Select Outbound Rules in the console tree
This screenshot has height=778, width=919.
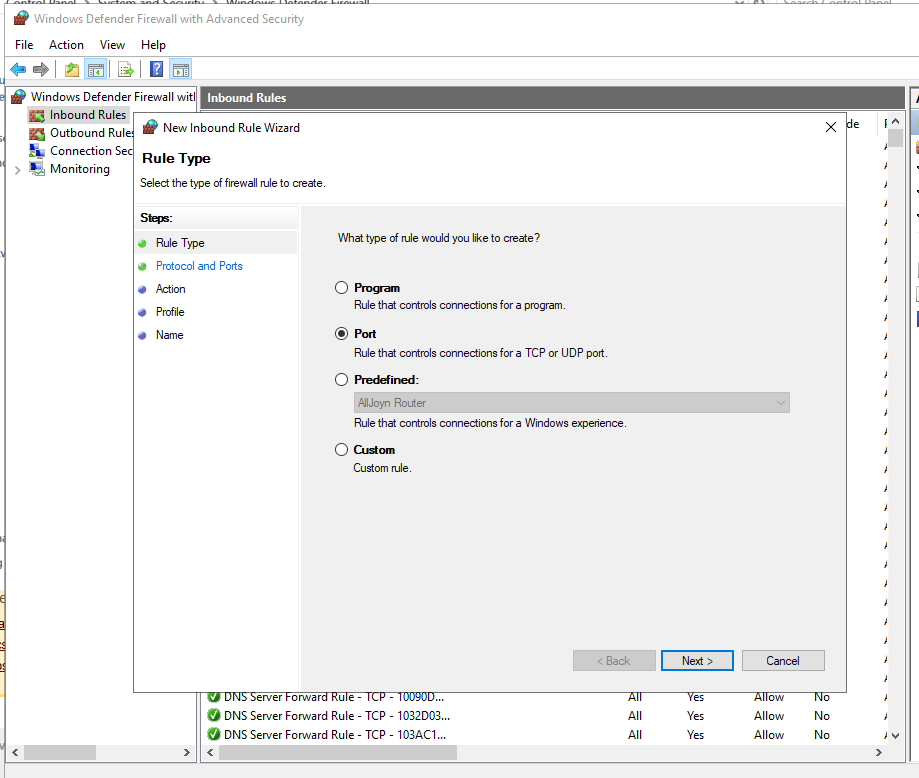pos(92,133)
